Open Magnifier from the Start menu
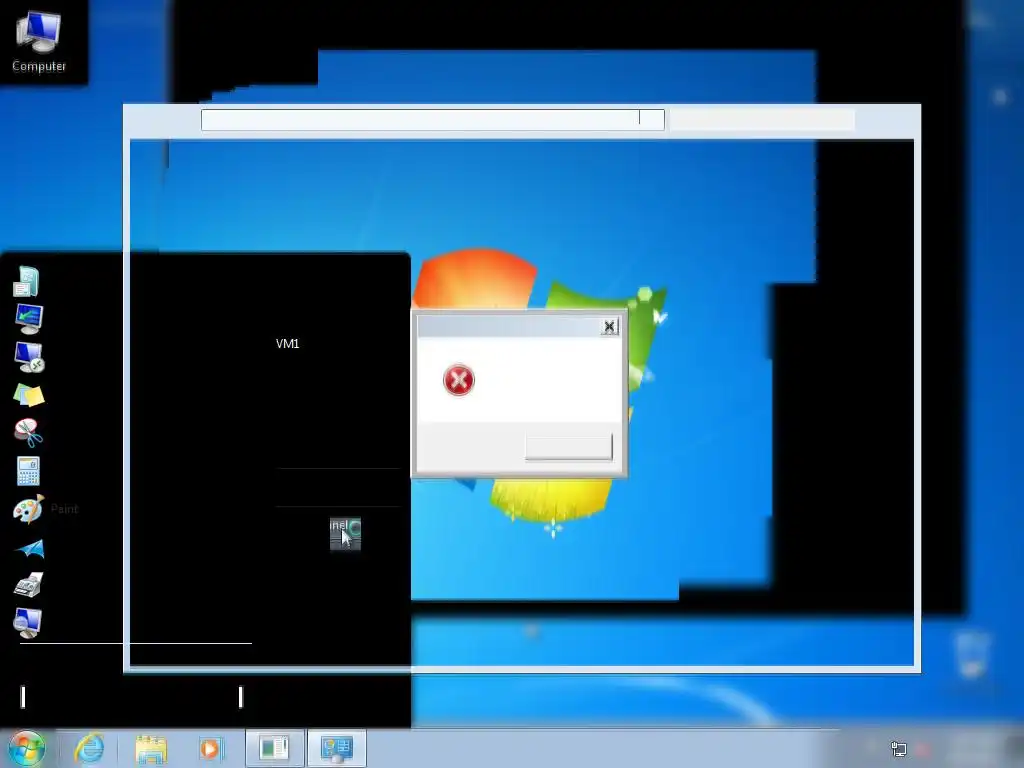This screenshot has height=768, width=1024. point(28,622)
